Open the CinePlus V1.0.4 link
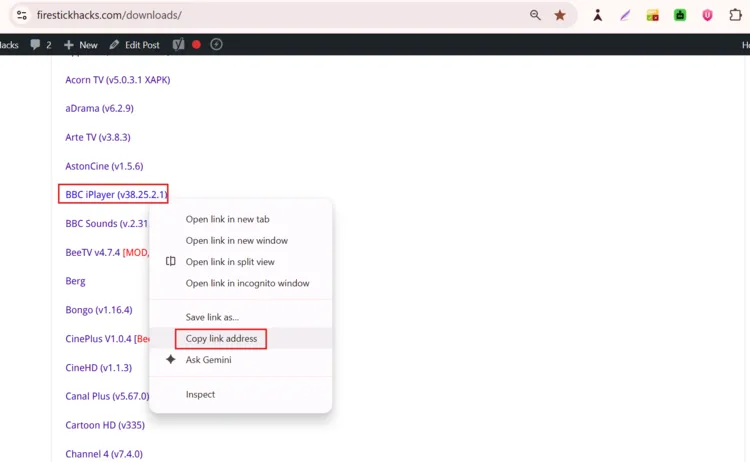 coord(107,339)
